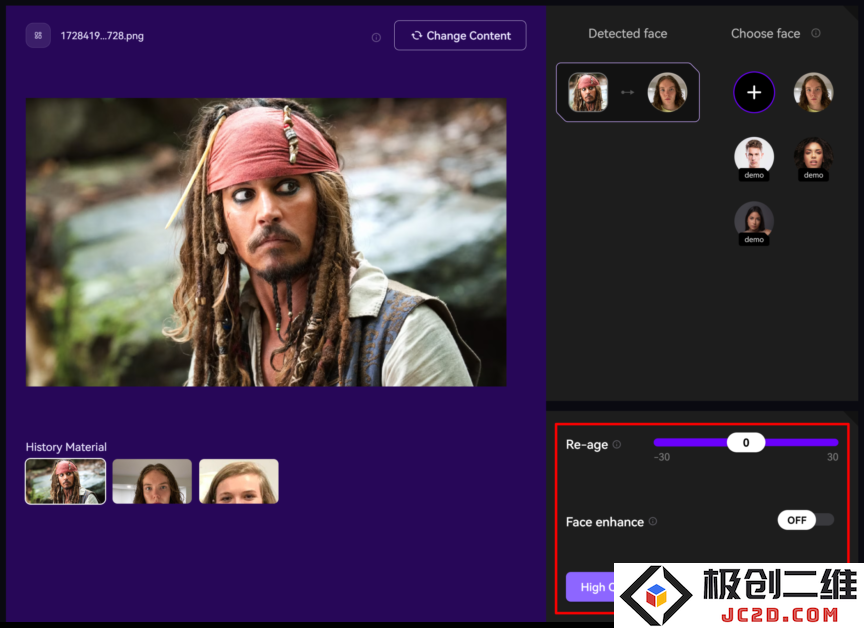The width and height of the screenshot is (864, 628).
Task: Select the blonde woman thumbnail in History Material
Action: coord(239,481)
